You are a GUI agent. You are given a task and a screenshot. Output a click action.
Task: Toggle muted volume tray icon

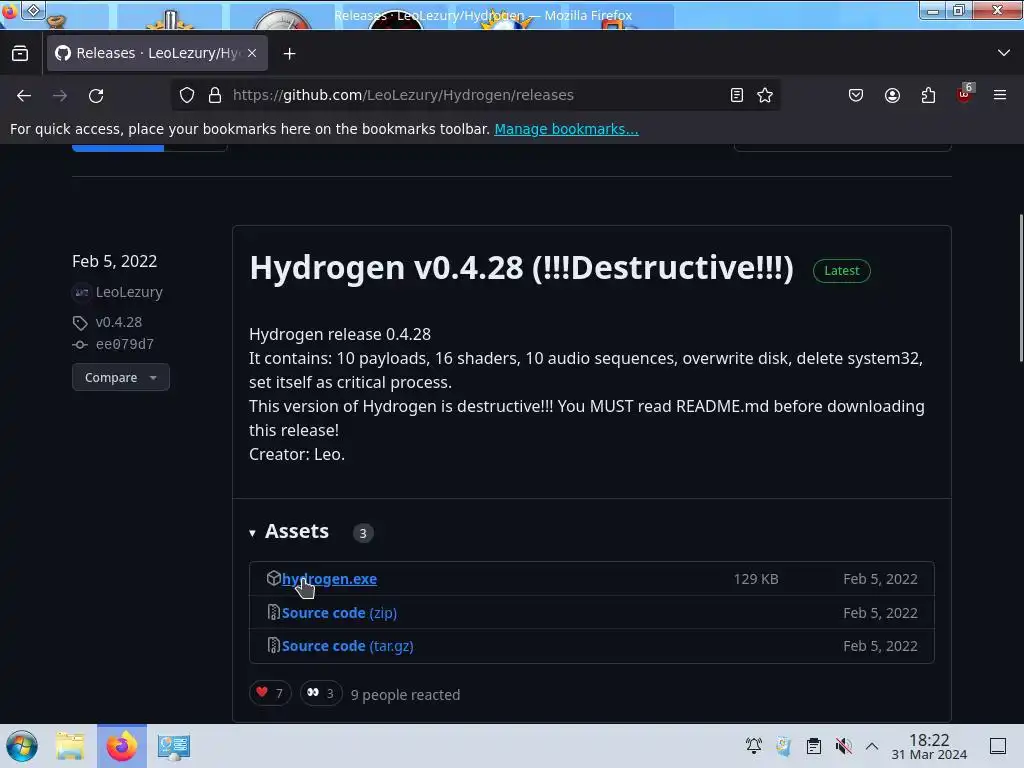point(843,746)
